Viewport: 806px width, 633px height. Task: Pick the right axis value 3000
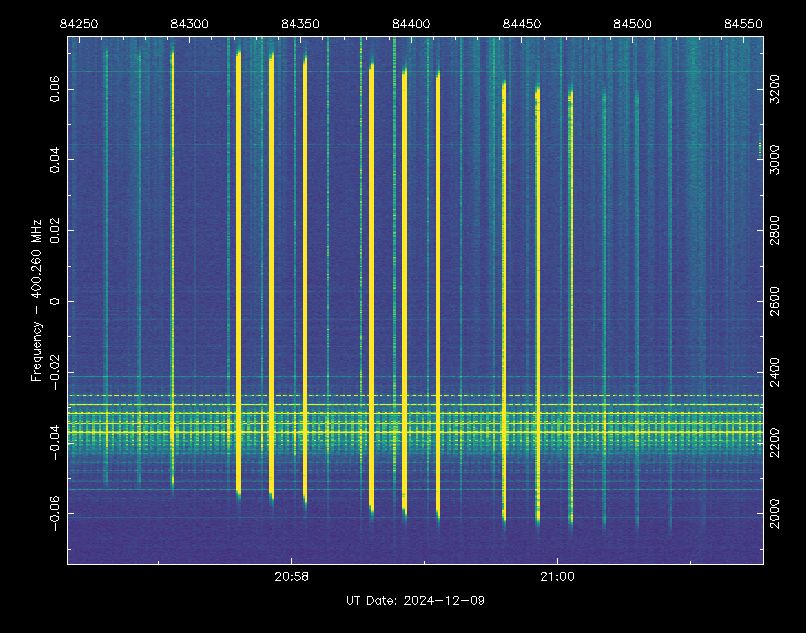point(775,159)
